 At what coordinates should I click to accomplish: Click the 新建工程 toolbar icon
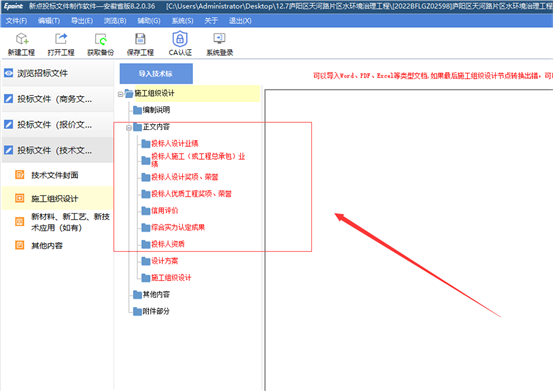pos(22,38)
